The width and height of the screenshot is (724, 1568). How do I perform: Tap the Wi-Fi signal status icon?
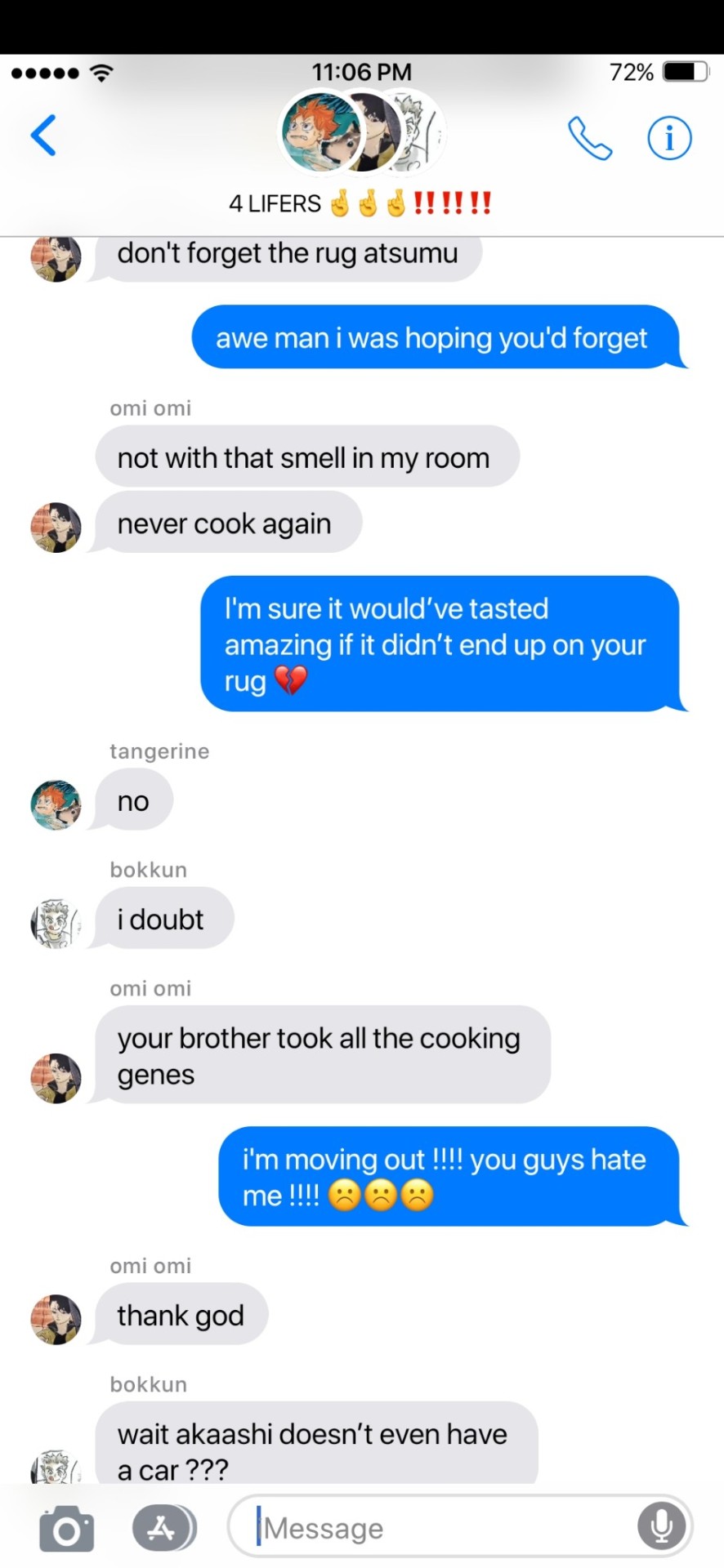(x=101, y=73)
